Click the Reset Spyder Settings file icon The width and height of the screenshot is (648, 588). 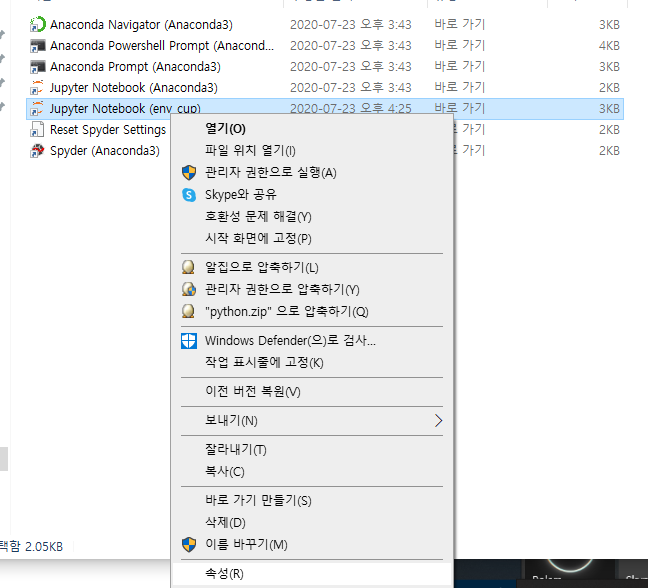[x=37, y=130]
